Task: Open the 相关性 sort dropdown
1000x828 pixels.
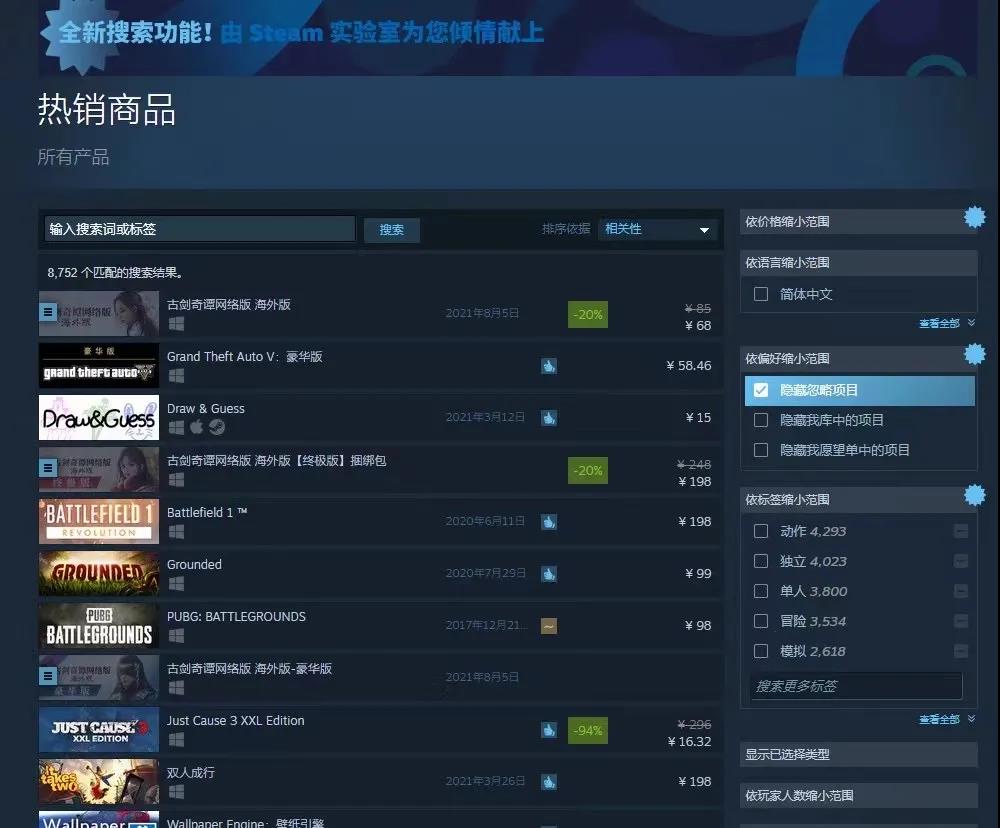Action: tap(657, 229)
